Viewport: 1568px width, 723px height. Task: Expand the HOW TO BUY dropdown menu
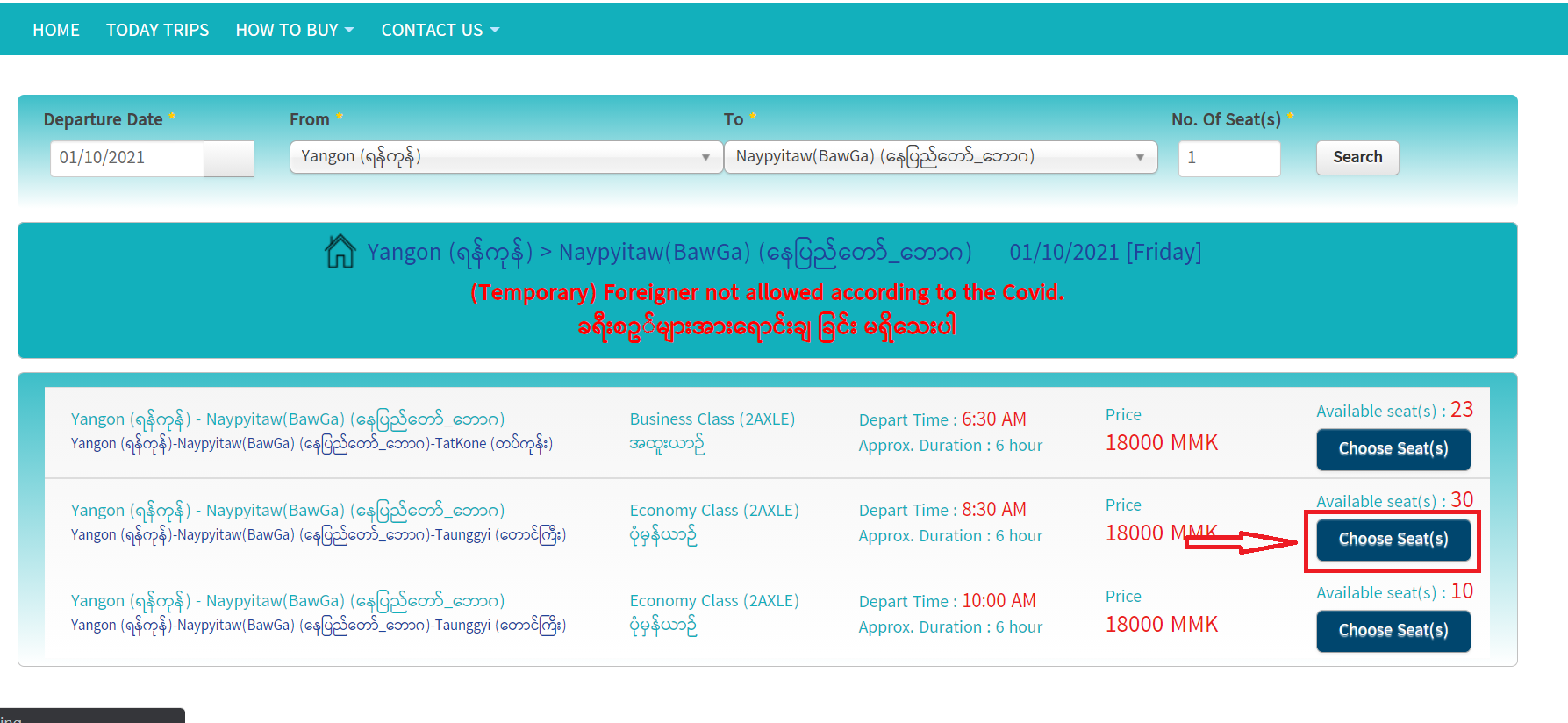295,30
